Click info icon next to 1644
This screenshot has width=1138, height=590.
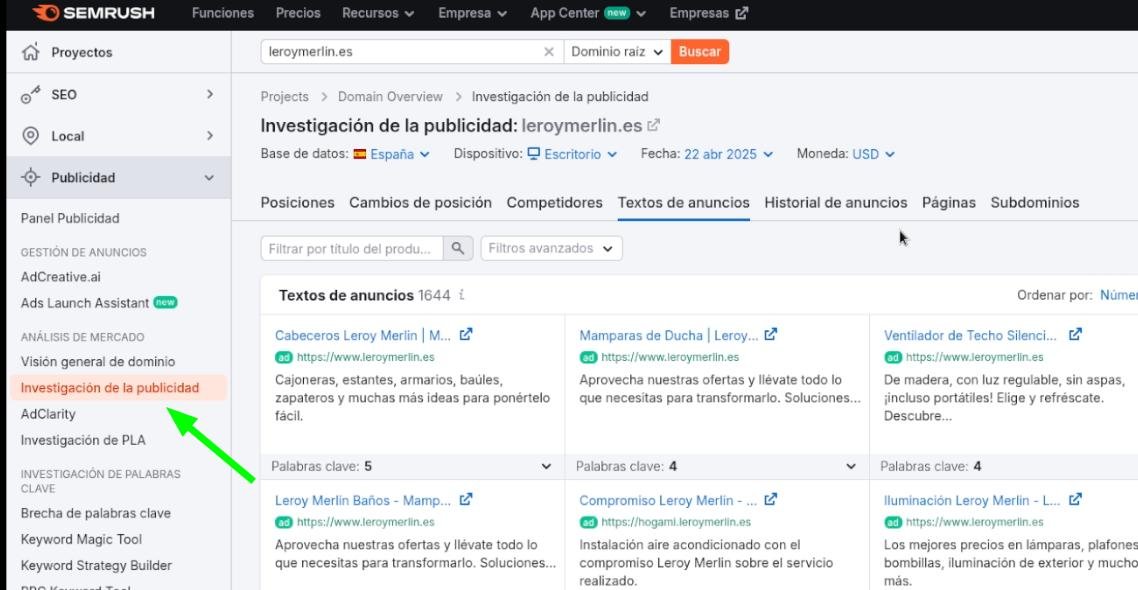pos(461,295)
